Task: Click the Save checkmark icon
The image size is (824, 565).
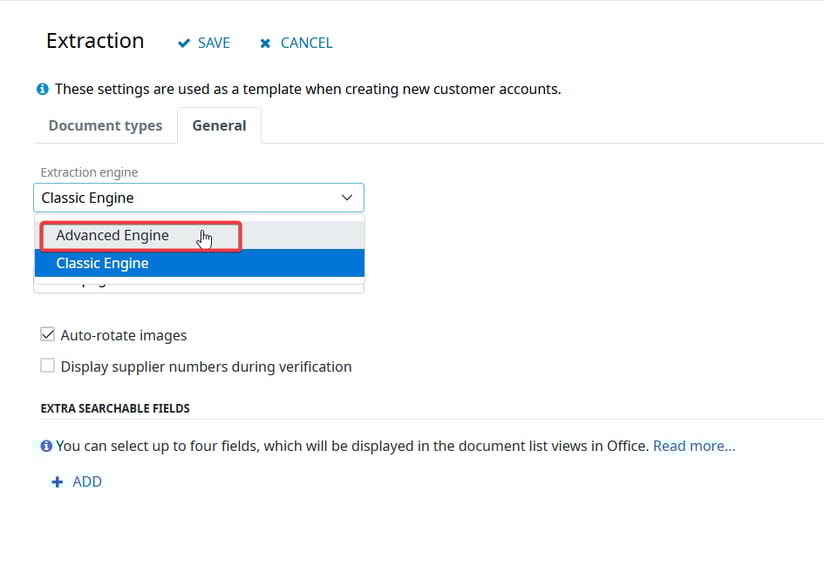Action: point(183,43)
